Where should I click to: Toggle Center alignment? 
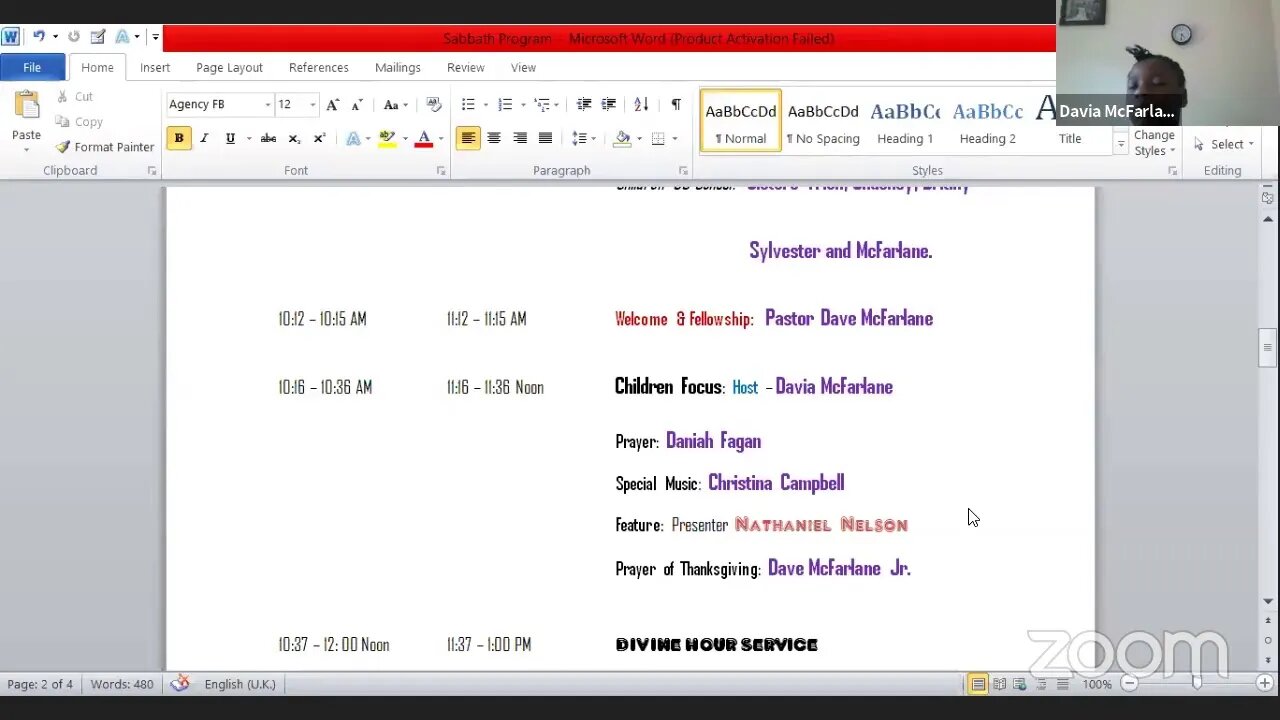[x=494, y=138]
